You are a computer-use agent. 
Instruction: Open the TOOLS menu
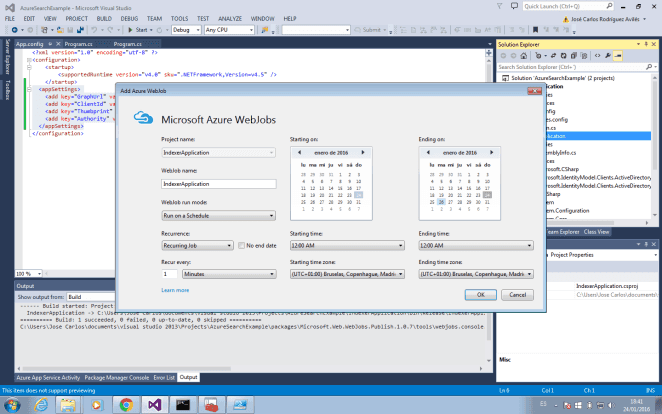click(x=179, y=19)
